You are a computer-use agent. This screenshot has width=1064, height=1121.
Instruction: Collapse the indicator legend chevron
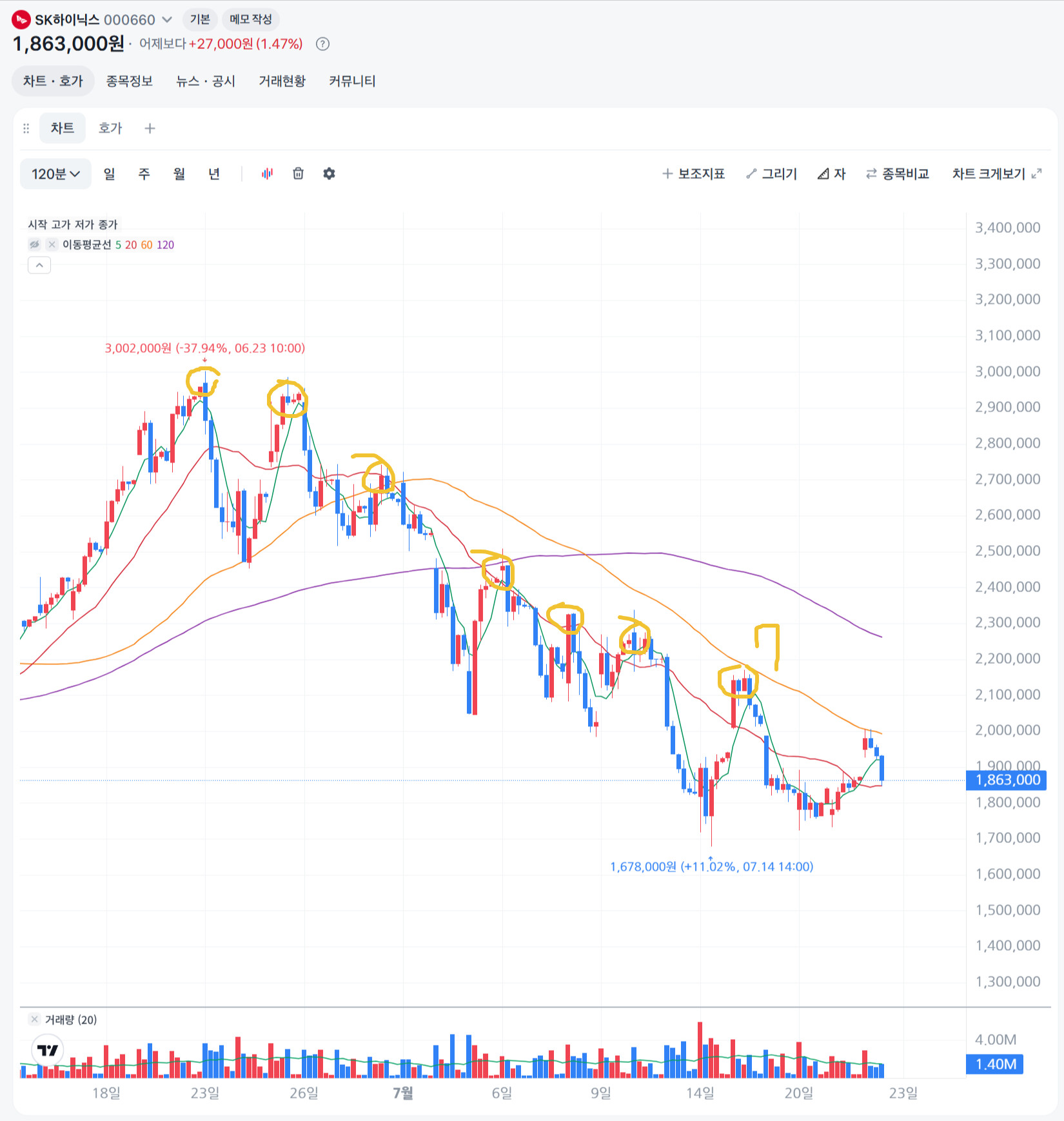(39, 265)
